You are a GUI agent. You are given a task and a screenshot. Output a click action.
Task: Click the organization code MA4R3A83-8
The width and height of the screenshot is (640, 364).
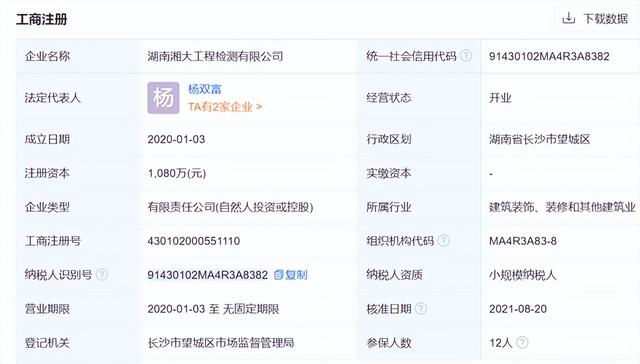point(523,241)
